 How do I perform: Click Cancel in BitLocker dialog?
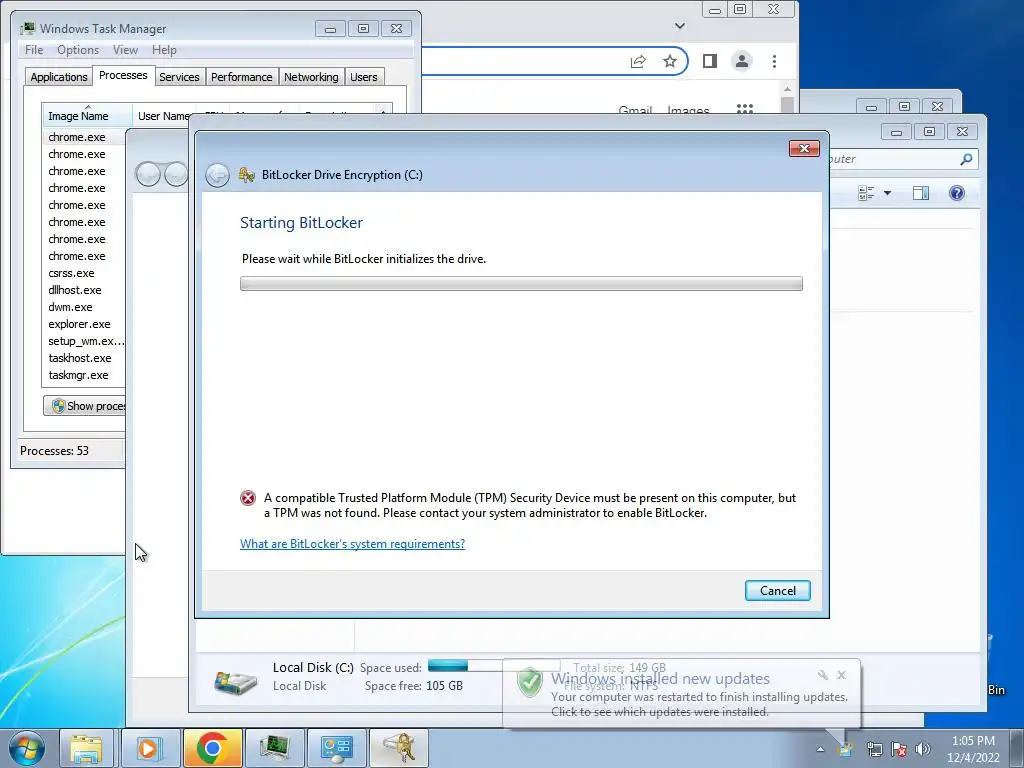click(777, 590)
